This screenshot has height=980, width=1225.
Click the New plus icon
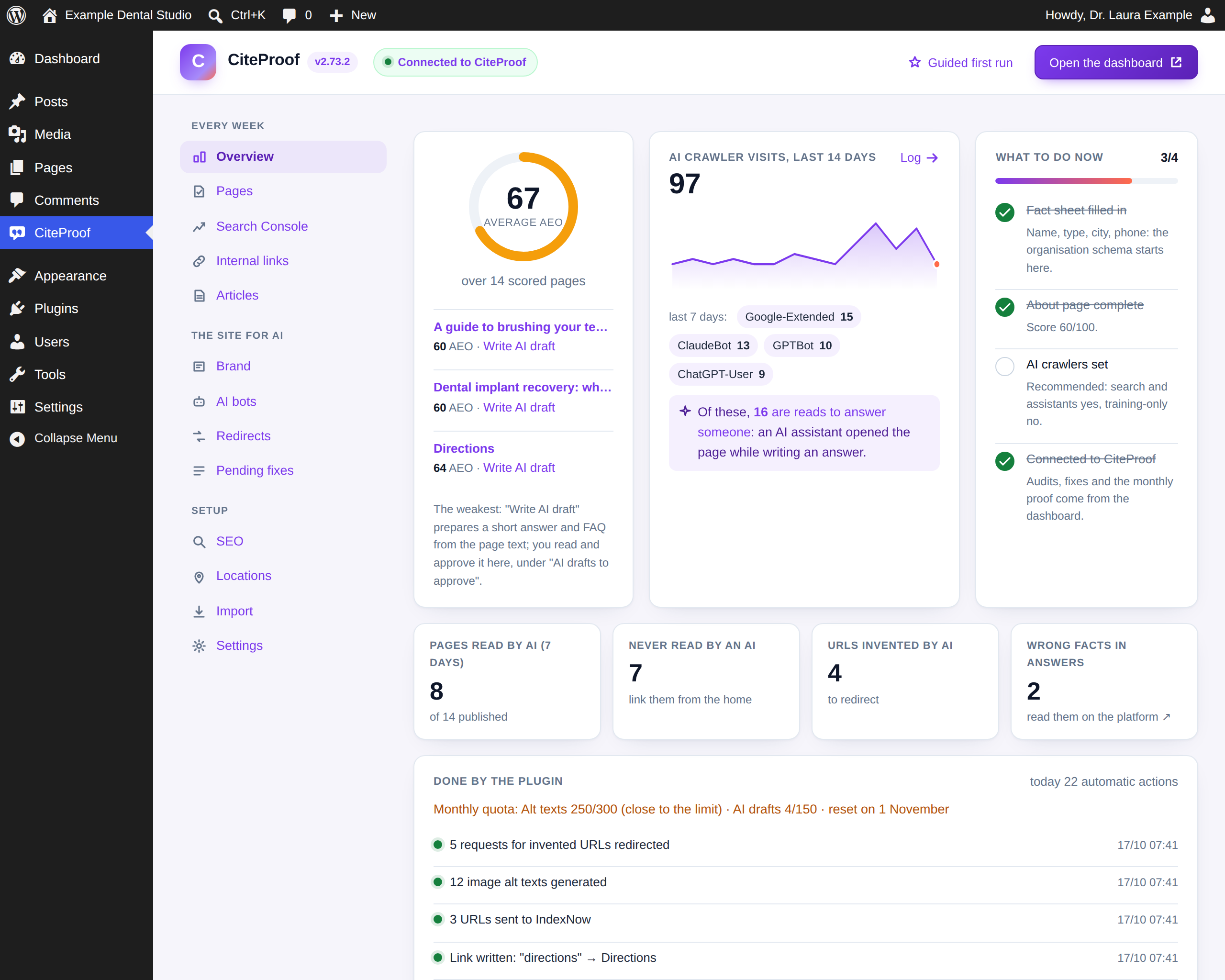click(x=336, y=15)
